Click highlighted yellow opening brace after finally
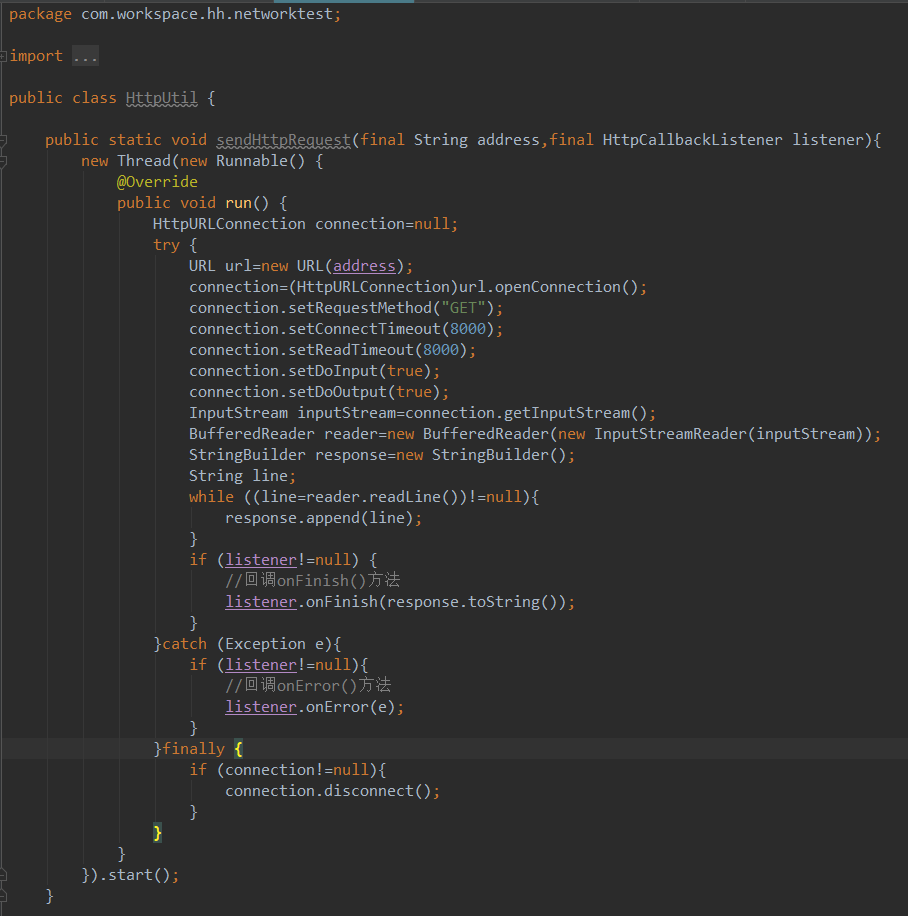Image resolution: width=908 pixels, height=916 pixels. click(x=238, y=750)
